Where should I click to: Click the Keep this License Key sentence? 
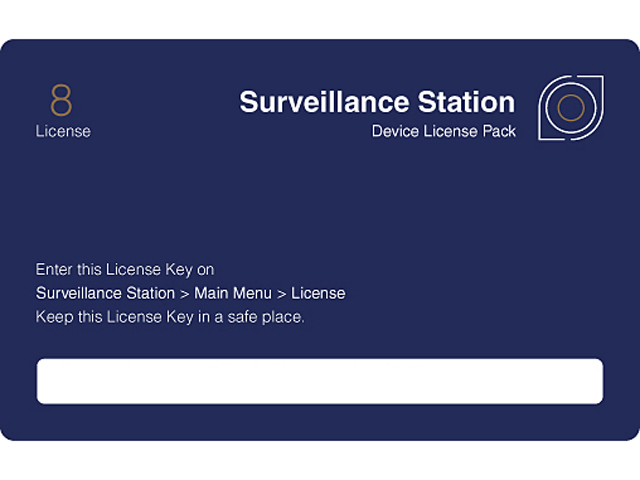[169, 317]
